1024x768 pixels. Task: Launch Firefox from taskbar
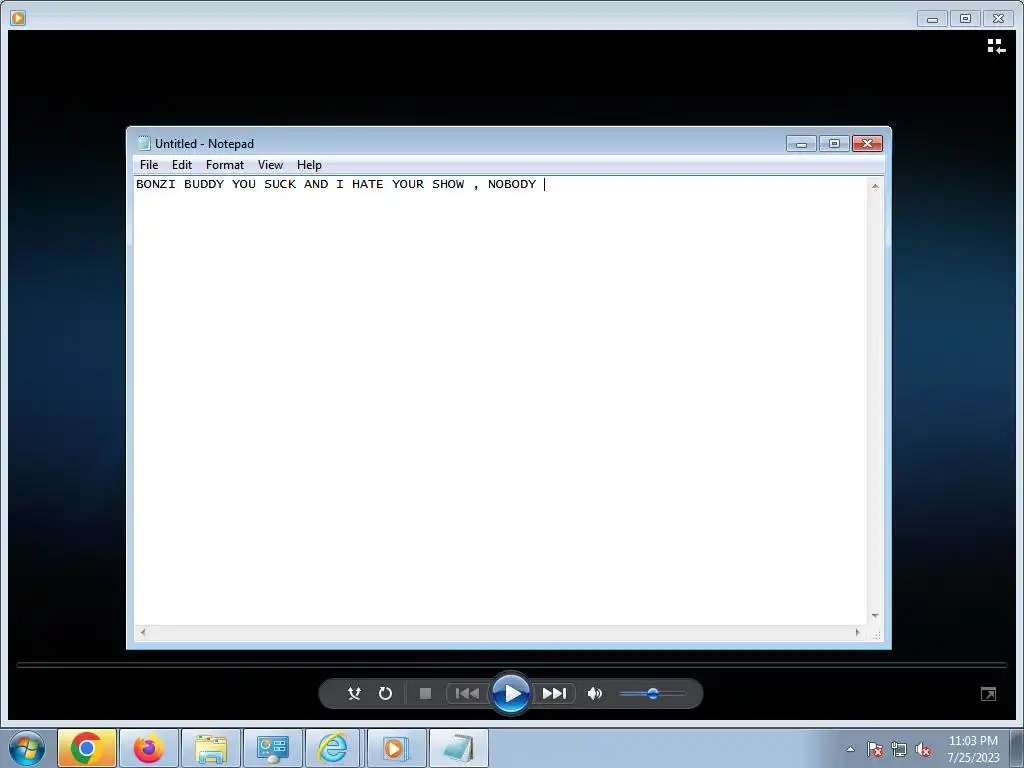[x=149, y=748]
